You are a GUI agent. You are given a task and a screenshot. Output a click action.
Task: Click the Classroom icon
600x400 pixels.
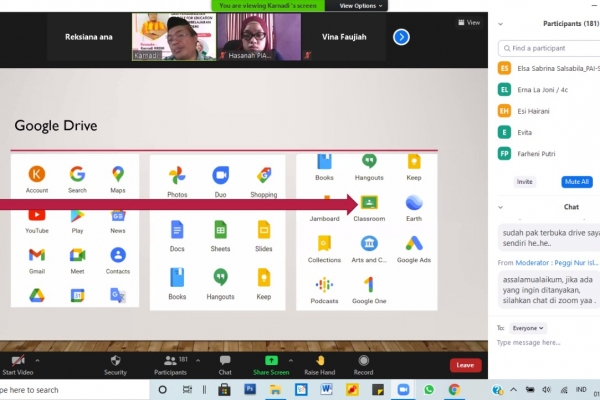pyautogui.click(x=369, y=202)
